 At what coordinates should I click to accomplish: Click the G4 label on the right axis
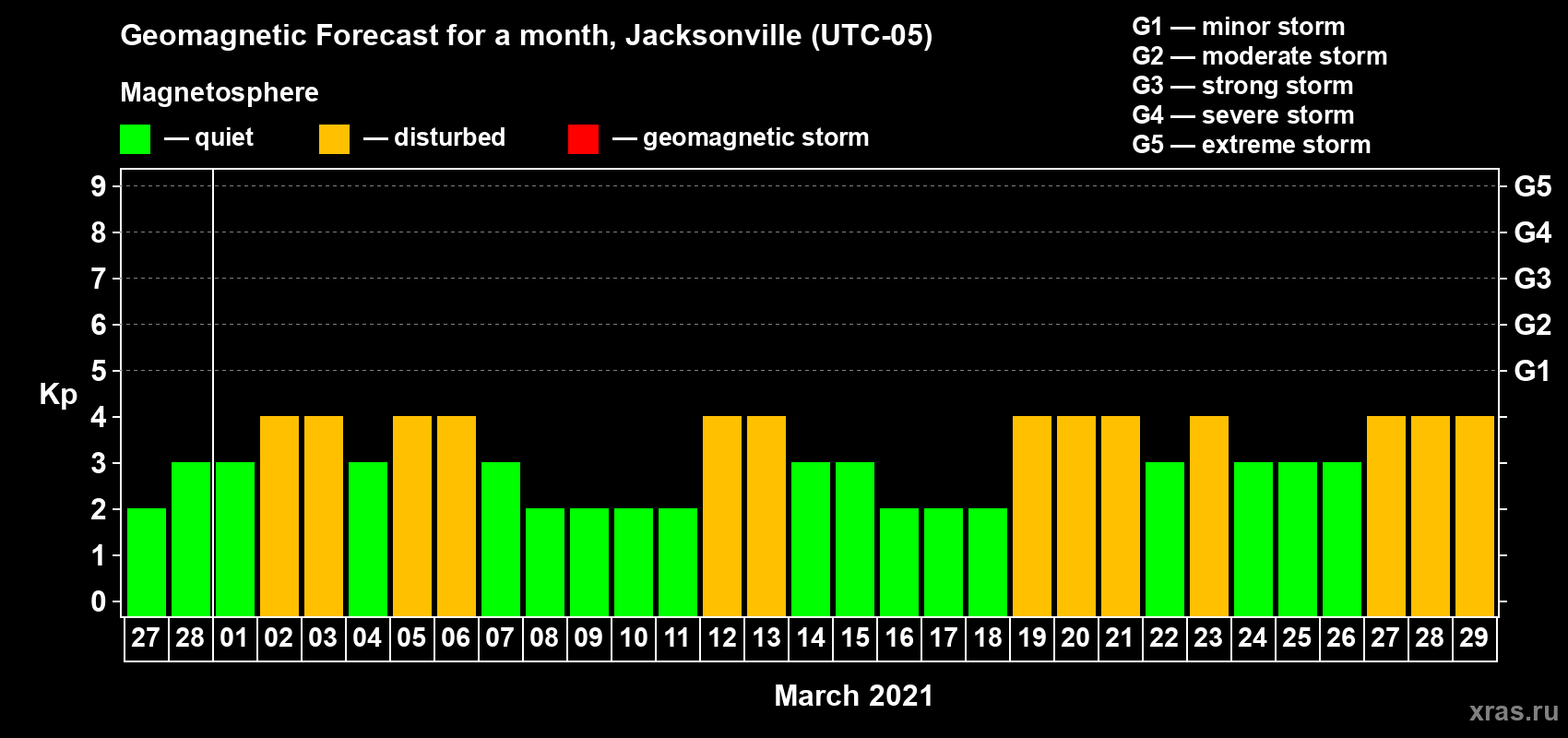click(1533, 232)
